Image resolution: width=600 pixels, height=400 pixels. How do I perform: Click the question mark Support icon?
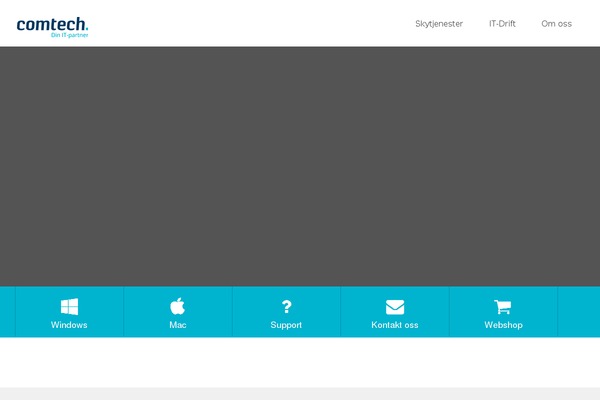point(286,307)
